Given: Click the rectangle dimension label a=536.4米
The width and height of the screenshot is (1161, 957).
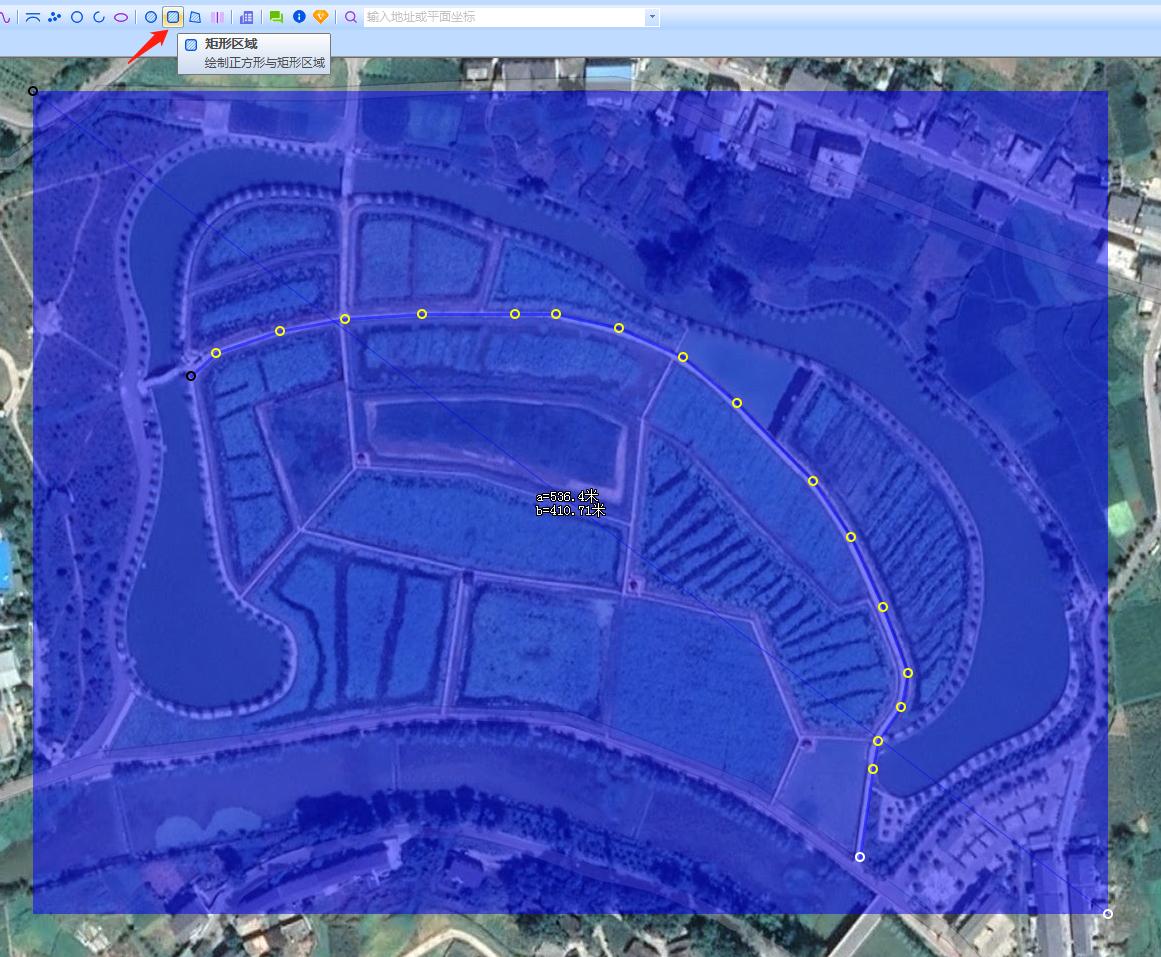Looking at the screenshot, I should coord(567,496).
